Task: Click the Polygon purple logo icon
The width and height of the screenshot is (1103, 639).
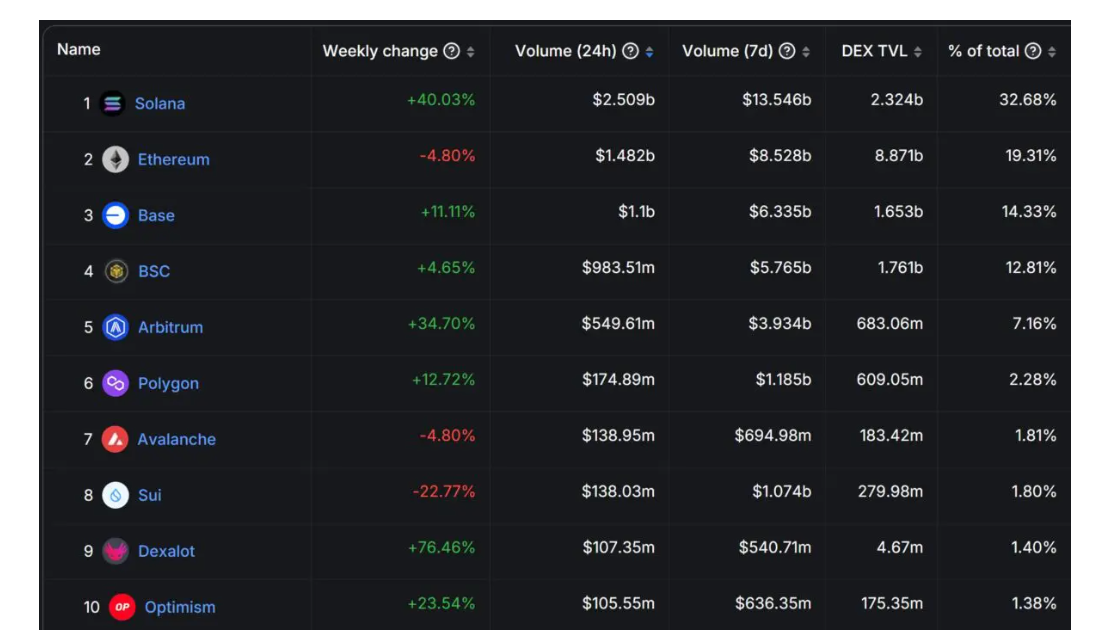Action: tap(115, 383)
